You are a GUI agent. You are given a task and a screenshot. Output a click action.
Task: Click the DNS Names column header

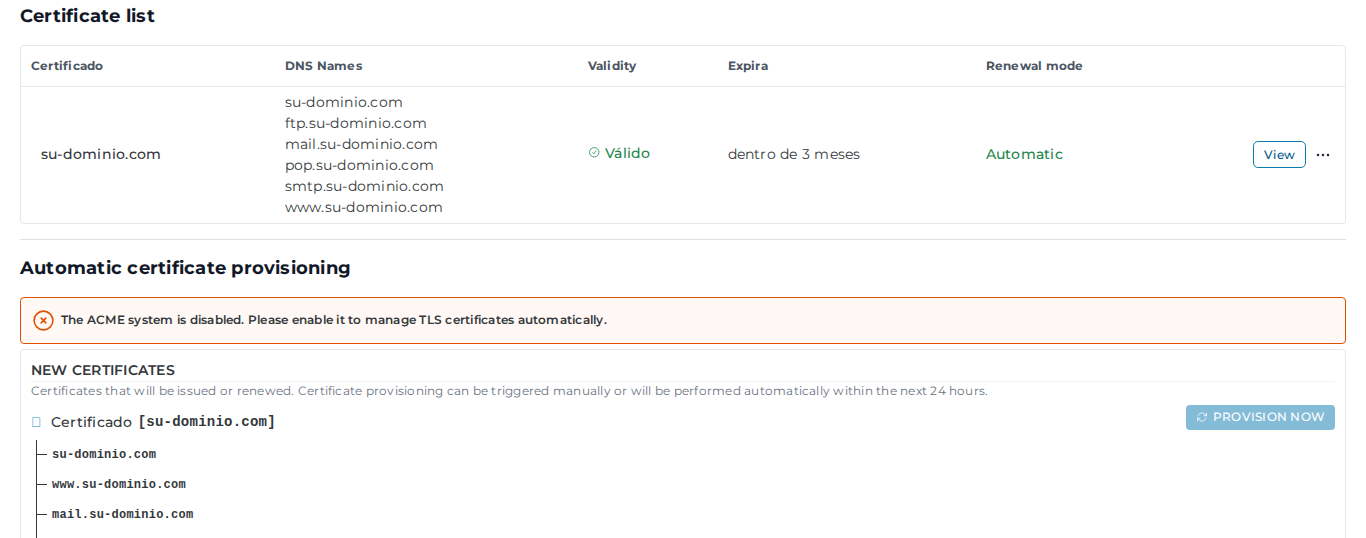coord(324,66)
